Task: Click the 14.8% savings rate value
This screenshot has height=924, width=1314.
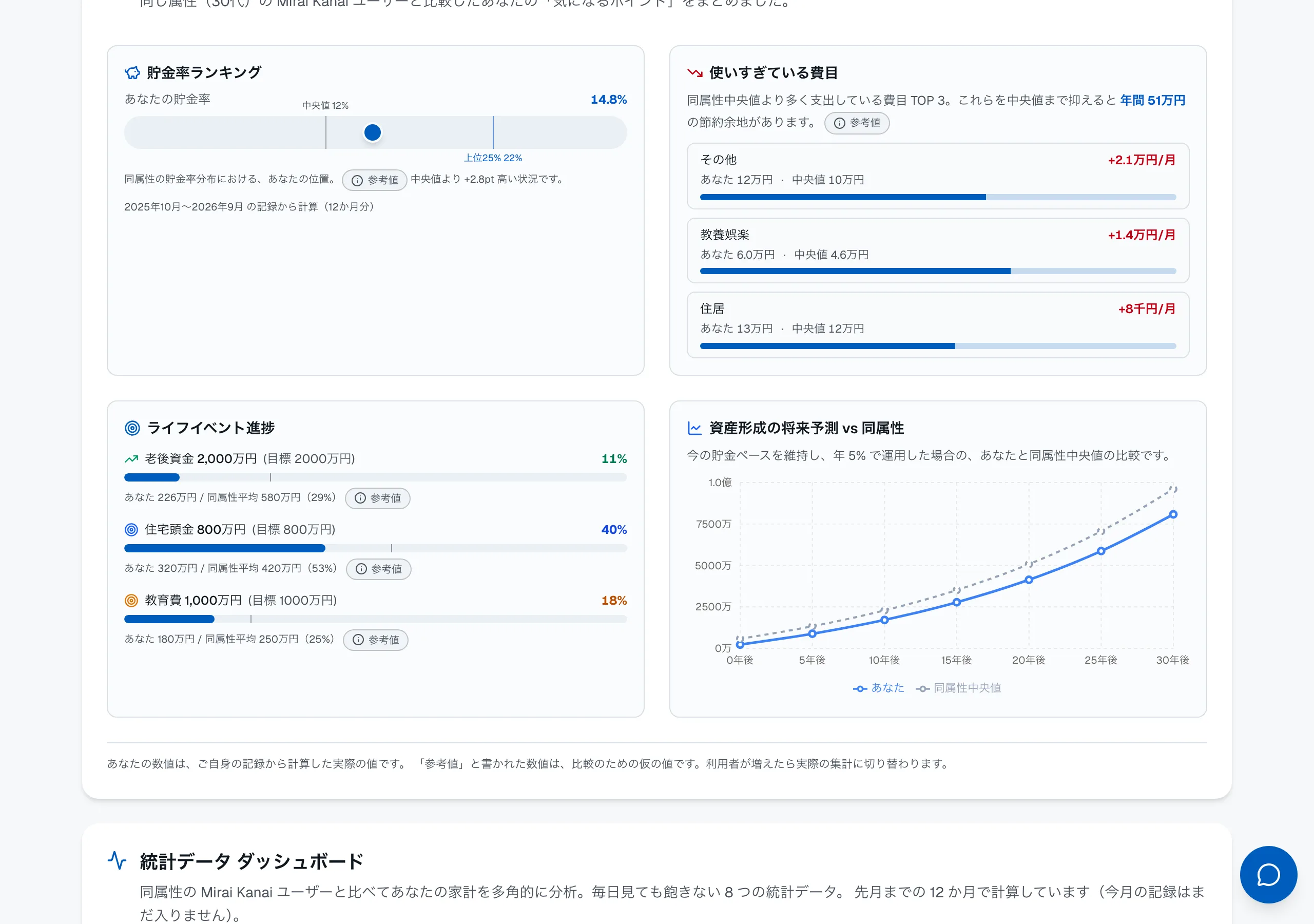Action: pyautogui.click(x=609, y=100)
